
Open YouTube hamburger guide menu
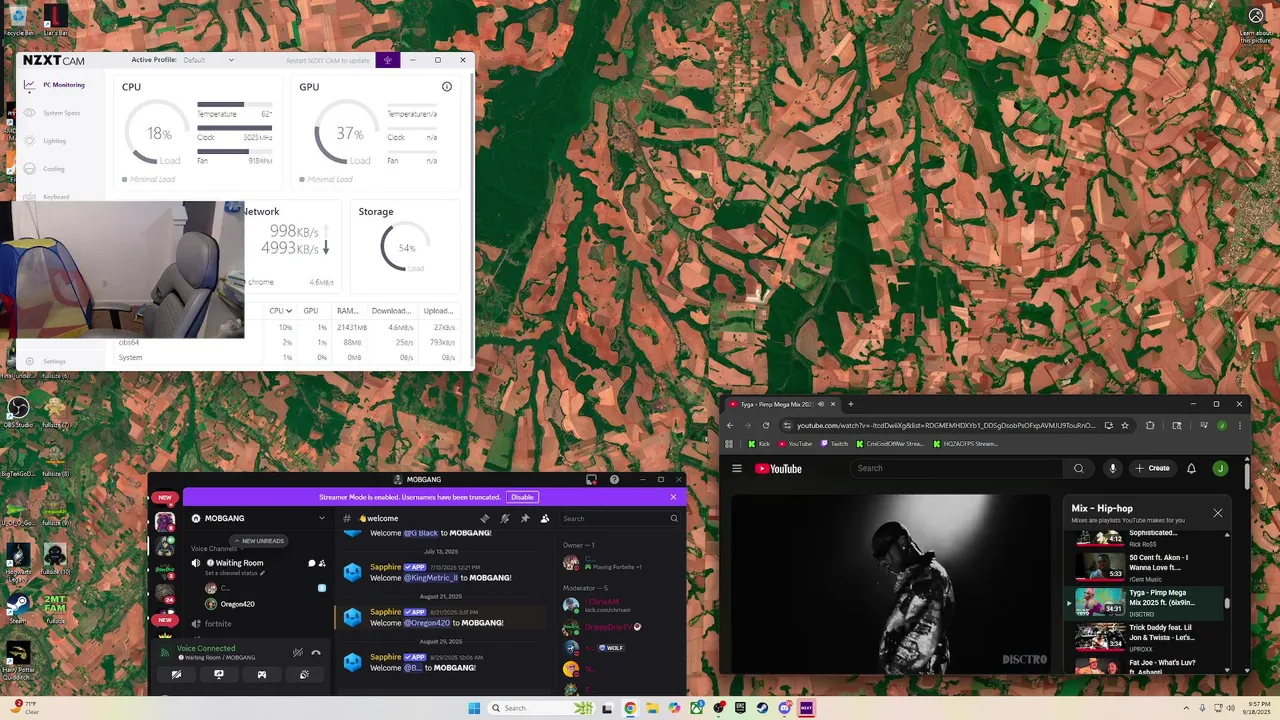pyautogui.click(x=737, y=468)
